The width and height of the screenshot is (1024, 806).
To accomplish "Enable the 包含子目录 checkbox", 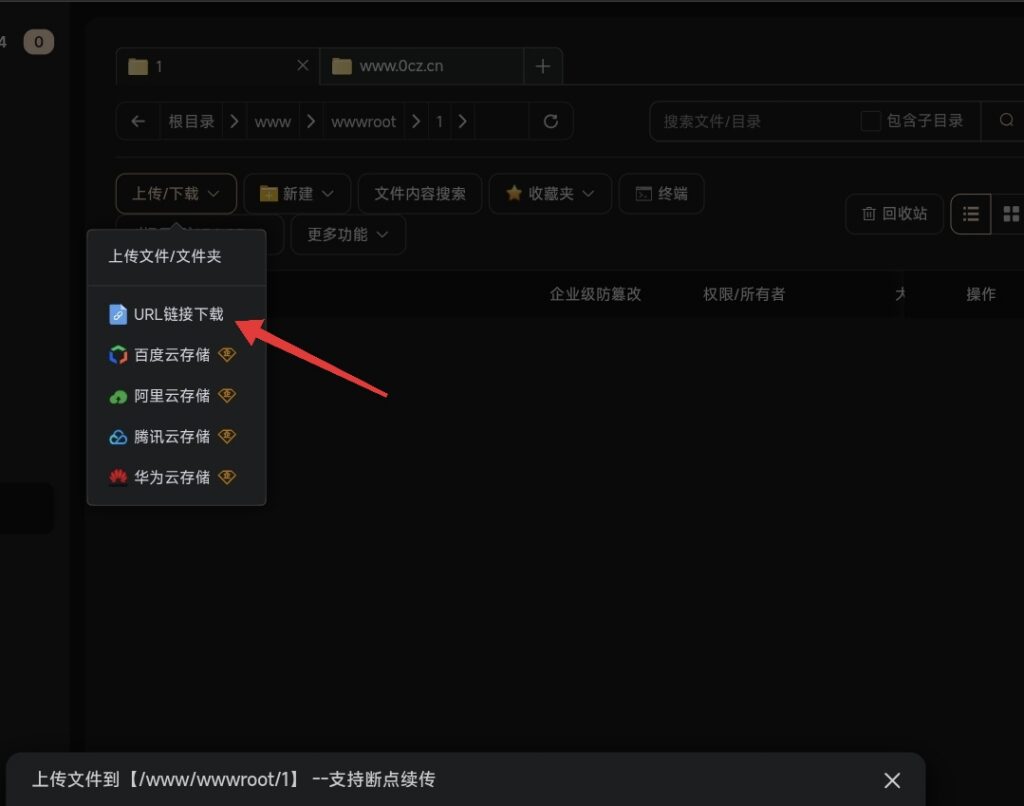I will pyautogui.click(x=871, y=121).
